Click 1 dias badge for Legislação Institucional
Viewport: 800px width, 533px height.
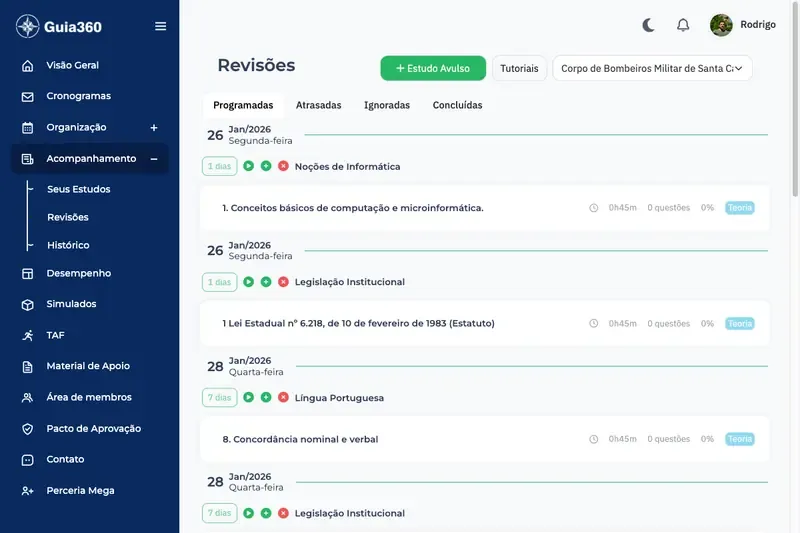219,282
